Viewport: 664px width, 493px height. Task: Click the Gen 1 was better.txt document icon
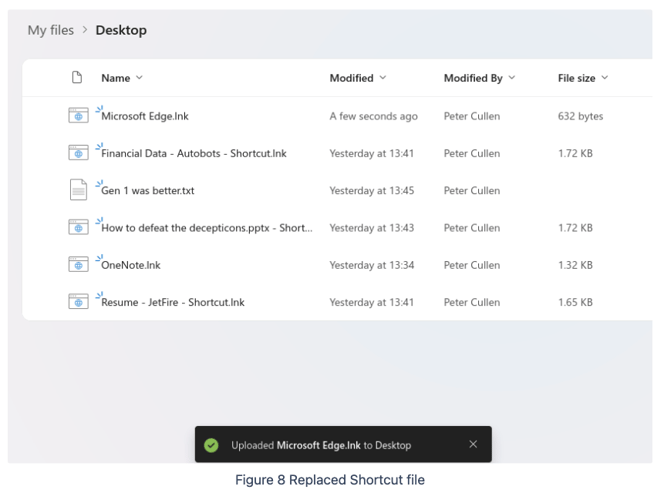[x=78, y=189]
